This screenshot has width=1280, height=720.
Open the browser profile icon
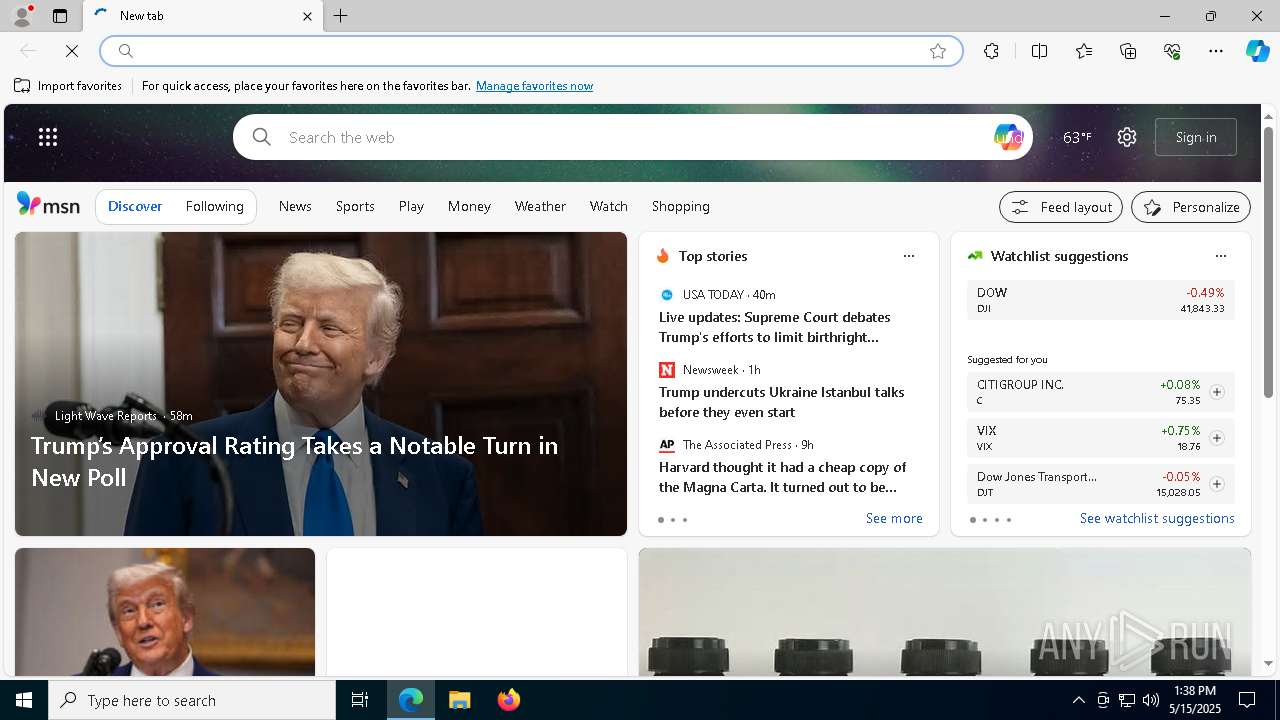click(22, 16)
